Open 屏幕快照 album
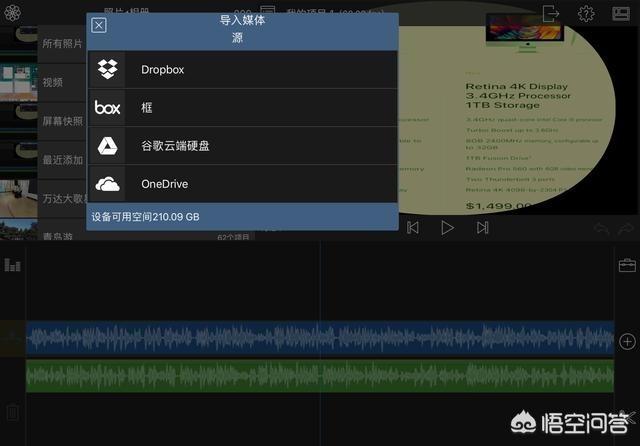 pos(62,121)
